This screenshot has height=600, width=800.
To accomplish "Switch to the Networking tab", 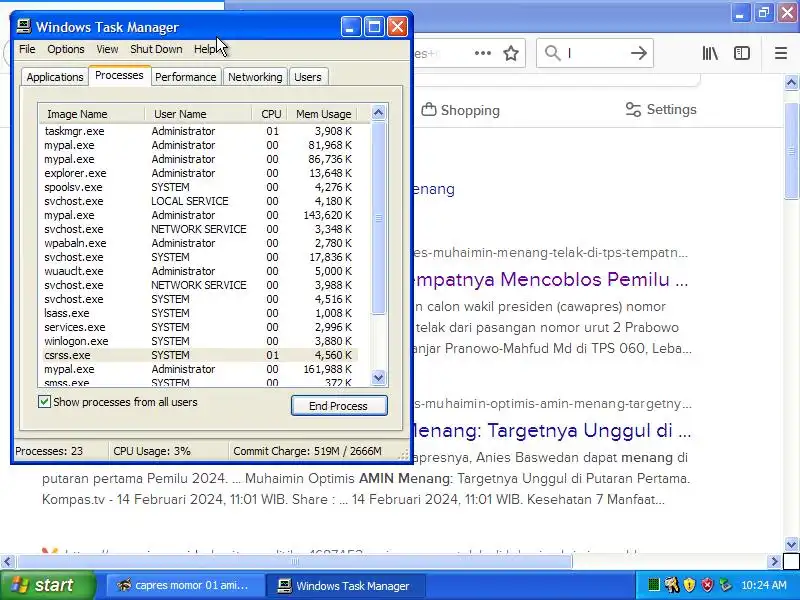I will click(255, 77).
